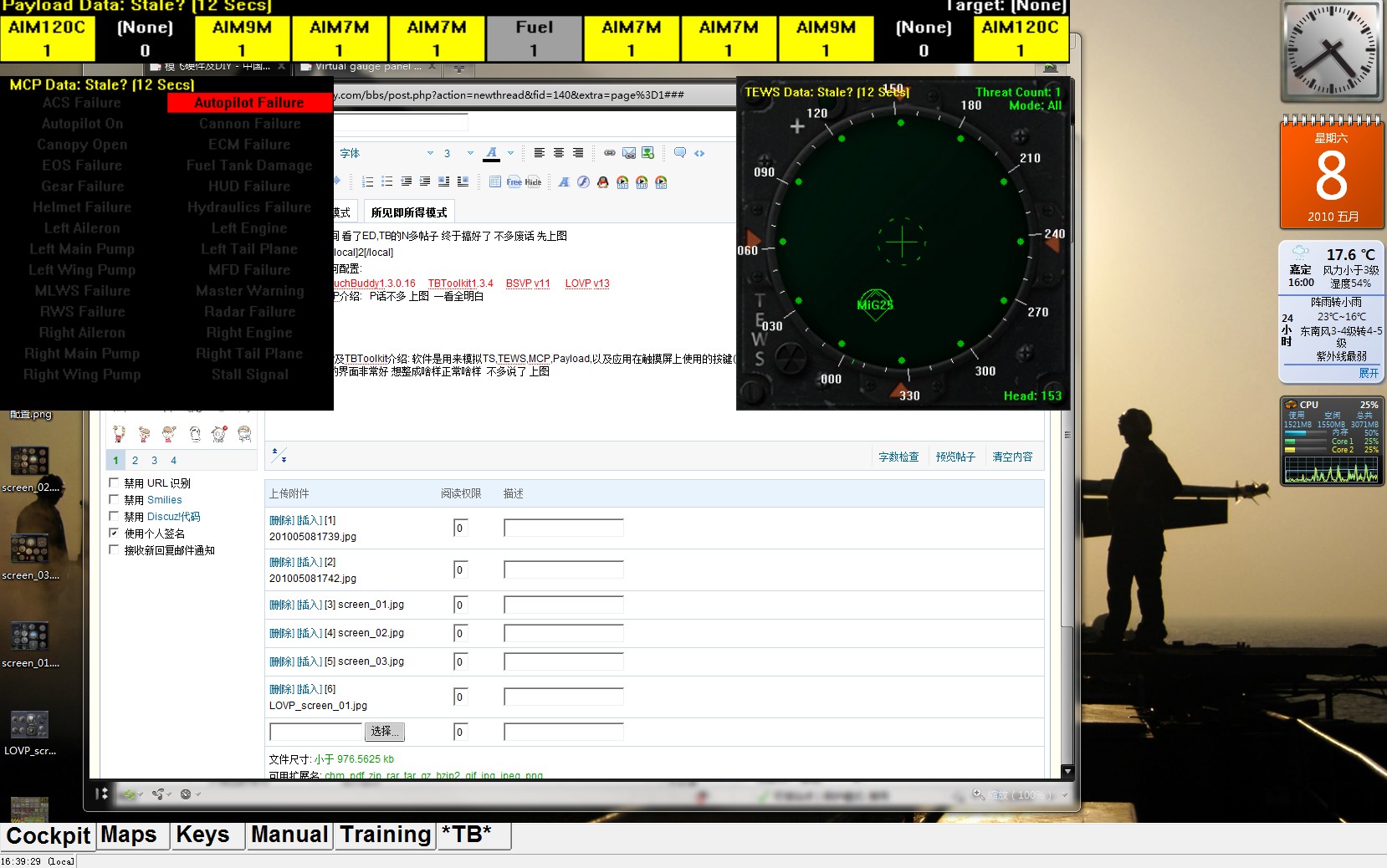Float the image to the right
1387x868 pixels.
click(463, 181)
